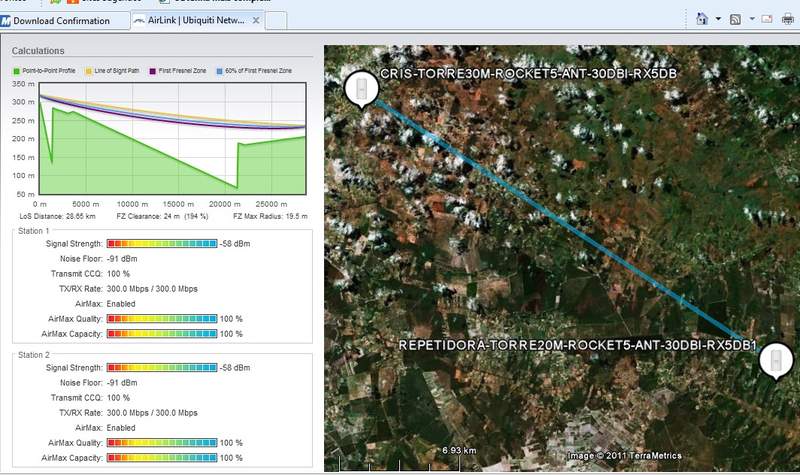Click the 'Point-to-Point Profile' legend text
Image resolution: width=800 pixels, height=475 pixels.
tap(49, 71)
